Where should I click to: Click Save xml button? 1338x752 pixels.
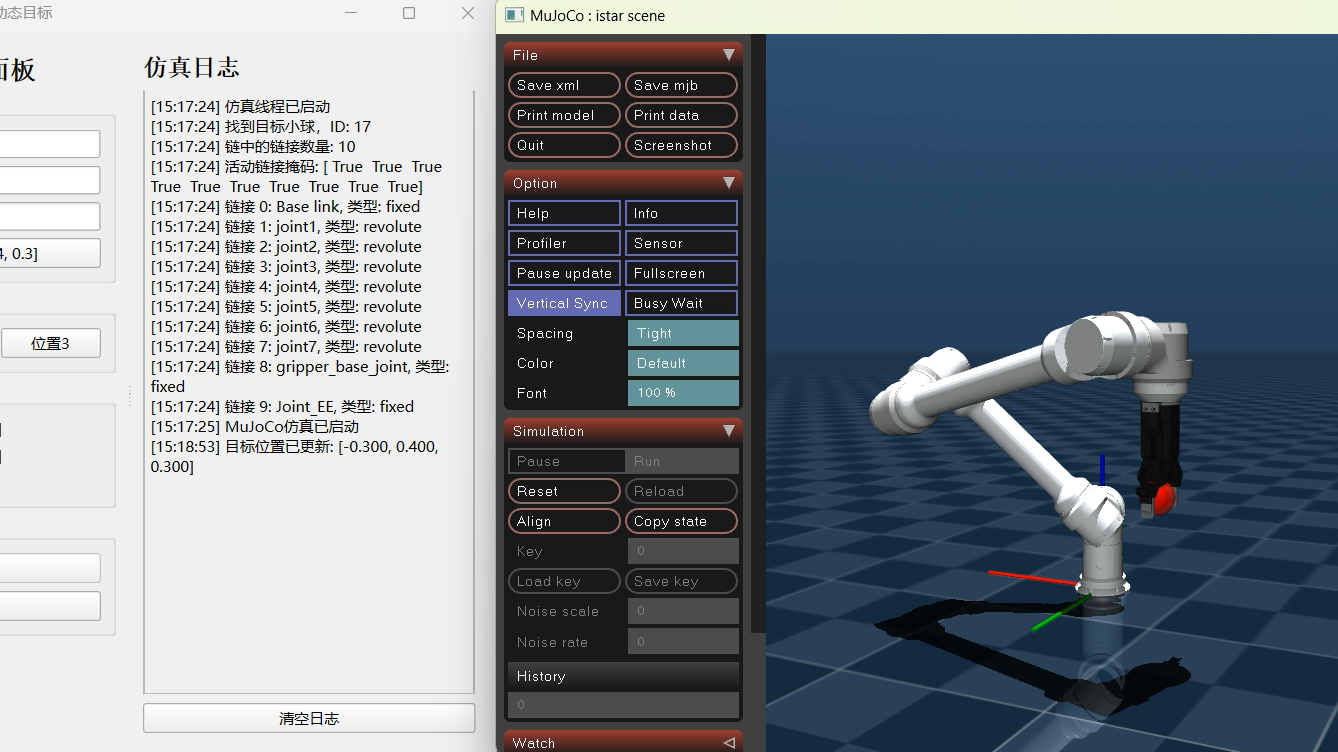point(564,85)
